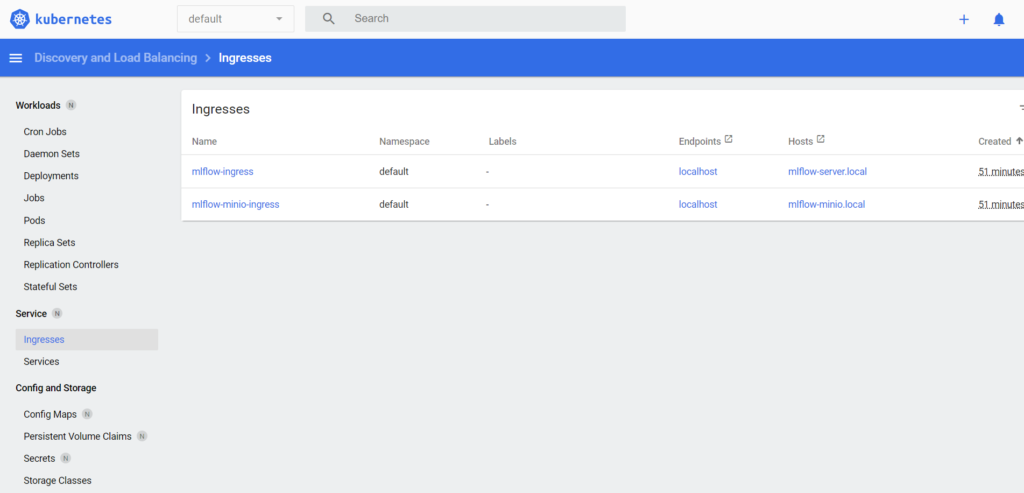Click the Kubernetes logo icon
This screenshot has width=1024, height=493.
click(x=20, y=19)
